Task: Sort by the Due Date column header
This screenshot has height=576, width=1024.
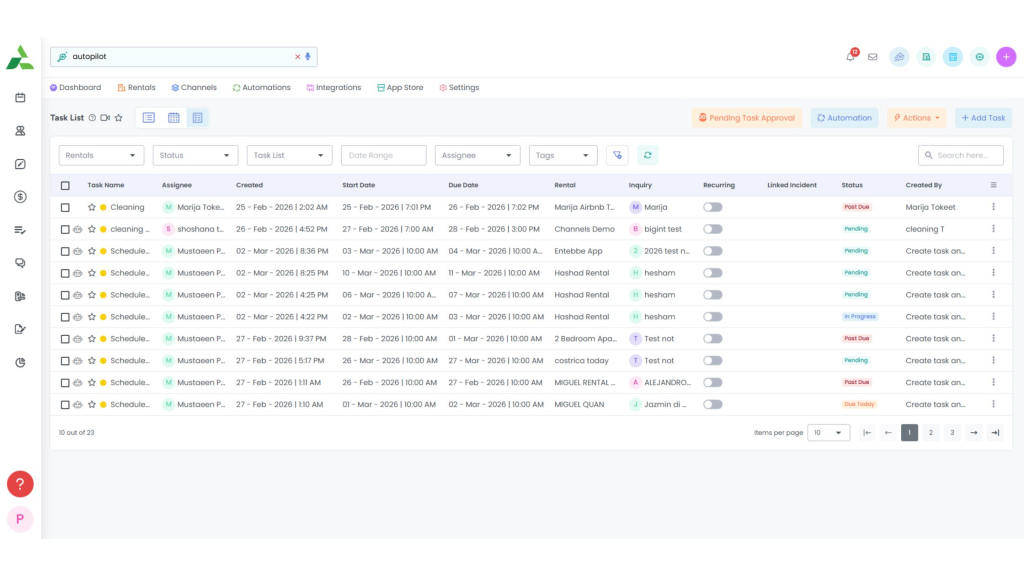Action: [463, 185]
